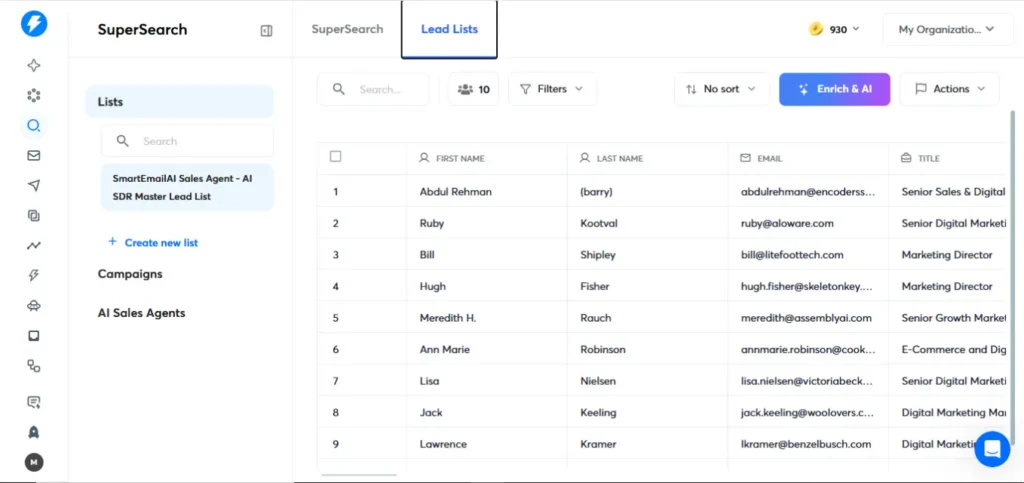Select Lists in the side panel

[180, 102]
